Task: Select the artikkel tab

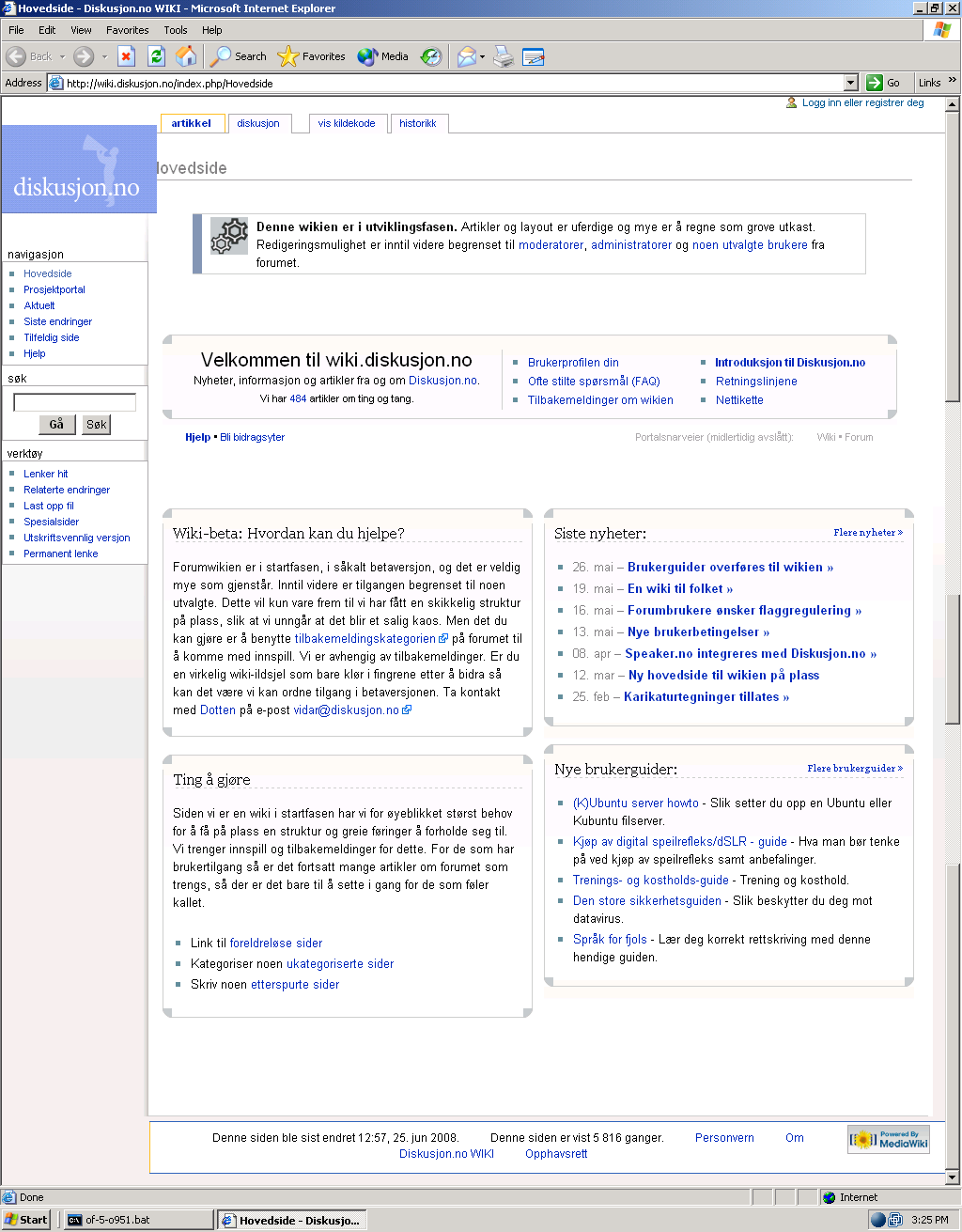Action: (x=192, y=123)
